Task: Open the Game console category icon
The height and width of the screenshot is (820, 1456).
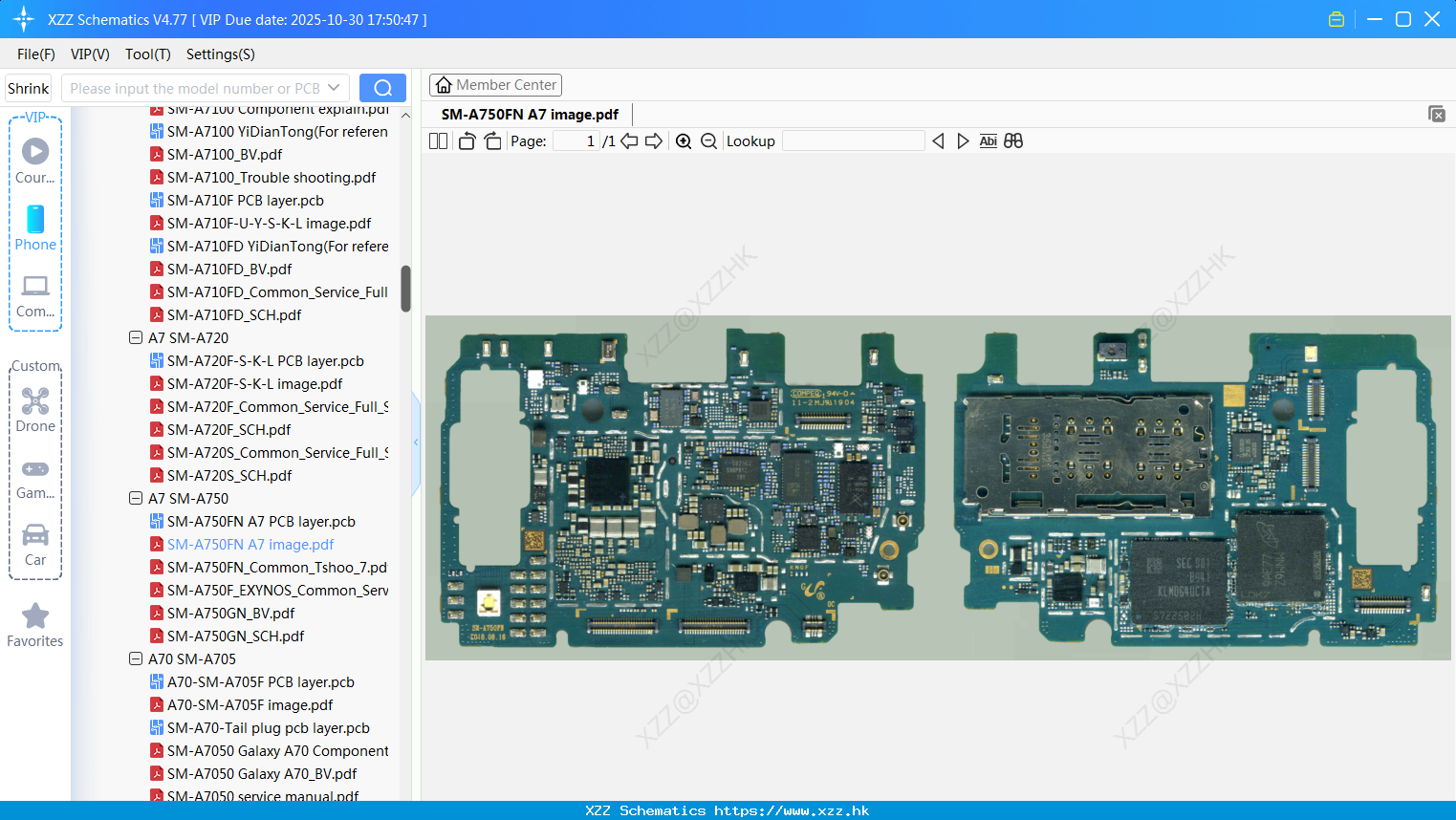Action: click(35, 468)
